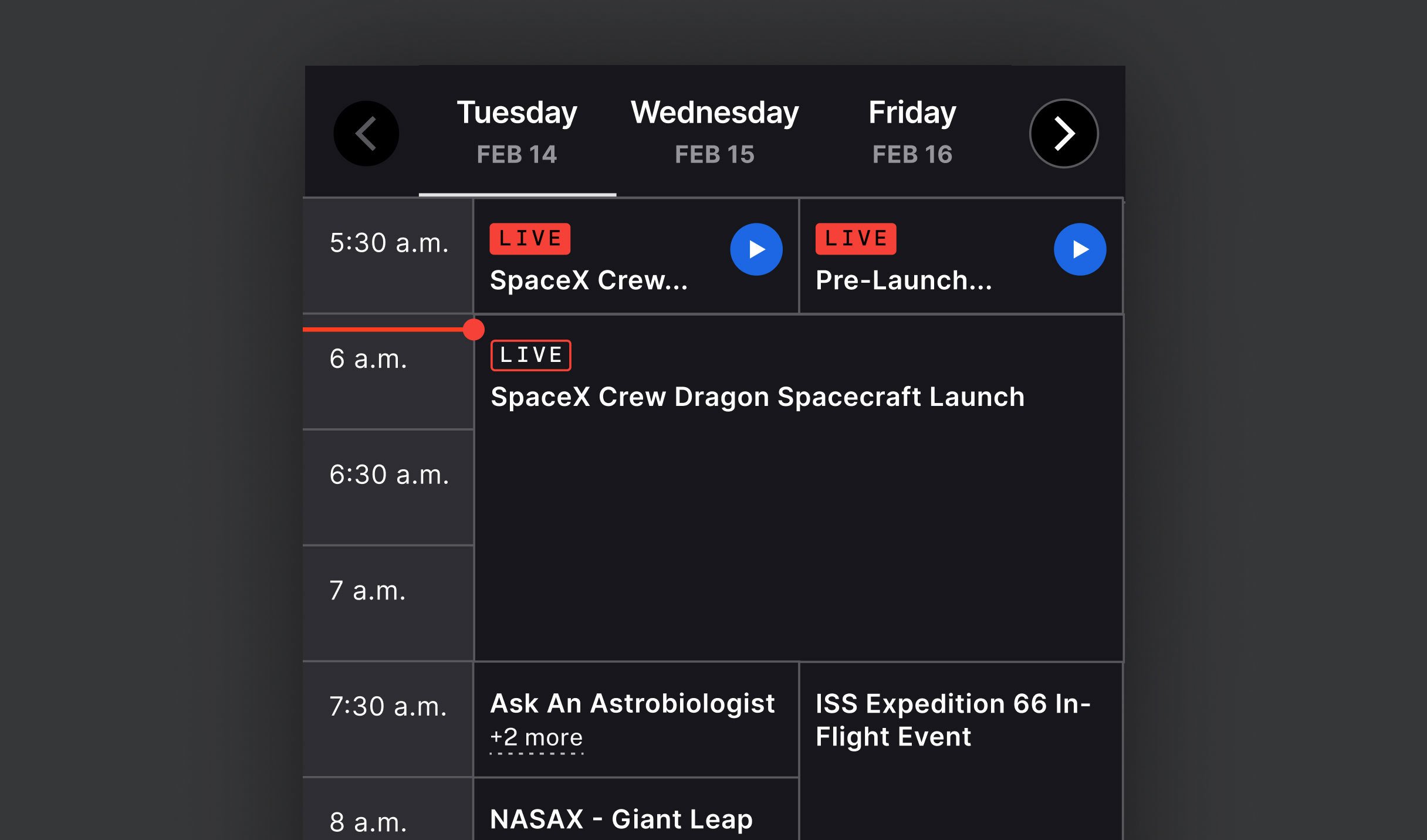The height and width of the screenshot is (840, 1427).
Task: Click the outlined LIVE badge on Dragon Launch
Action: [530, 355]
